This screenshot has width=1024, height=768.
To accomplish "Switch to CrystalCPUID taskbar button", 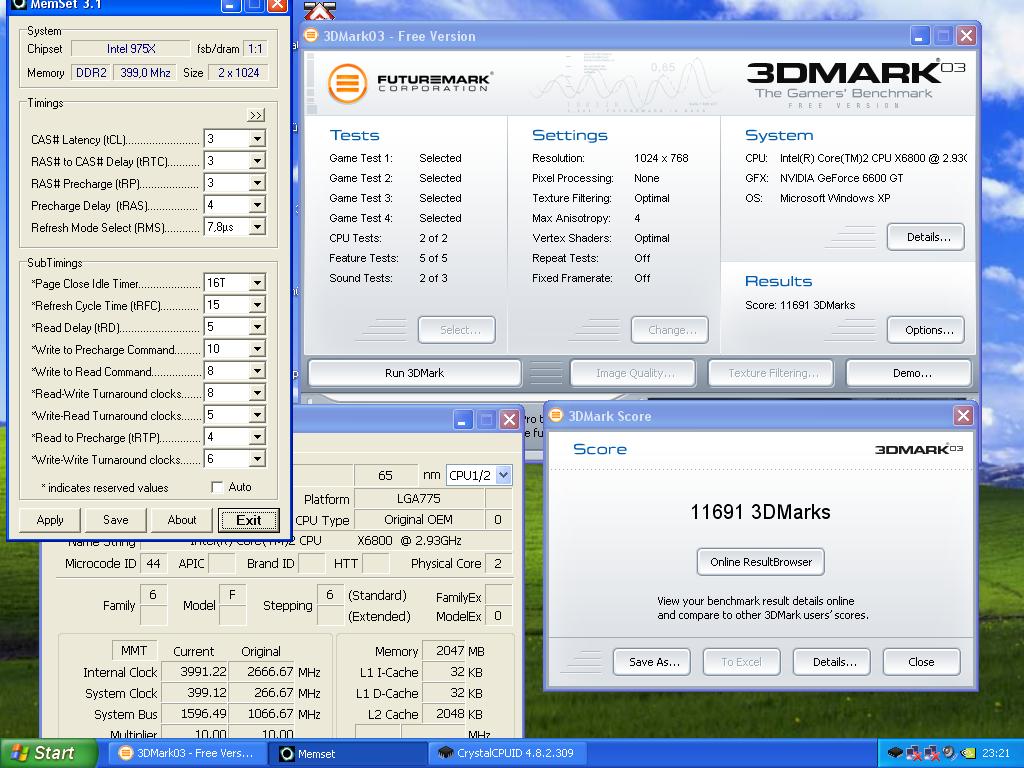I will (509, 753).
